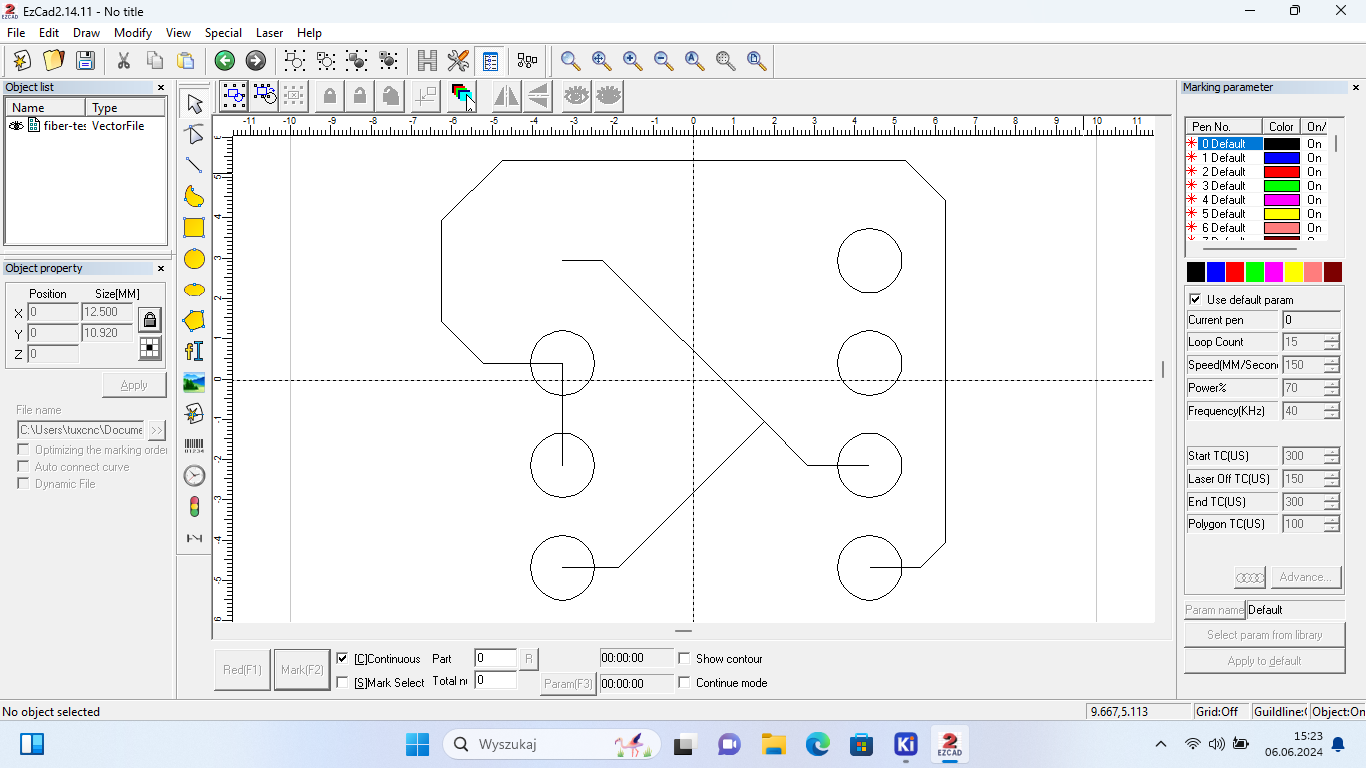This screenshot has width=1366, height=768.
Task: Select the Pick arrow tool
Action: coord(195,103)
